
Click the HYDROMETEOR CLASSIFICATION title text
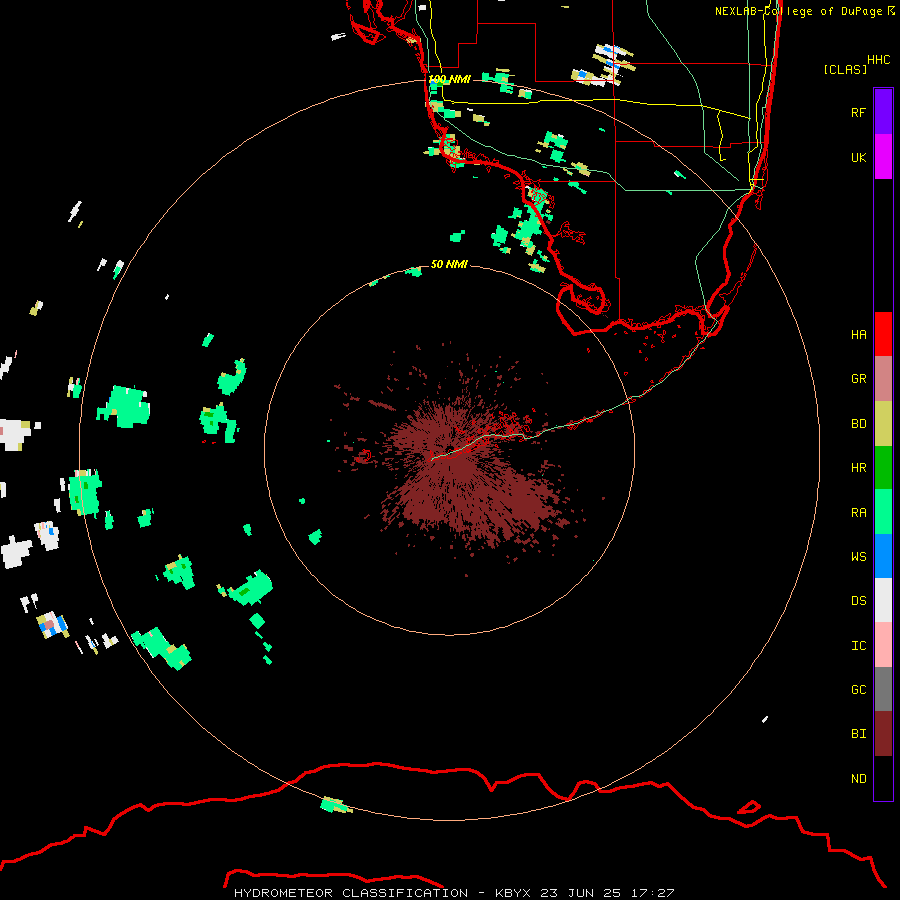click(351, 893)
